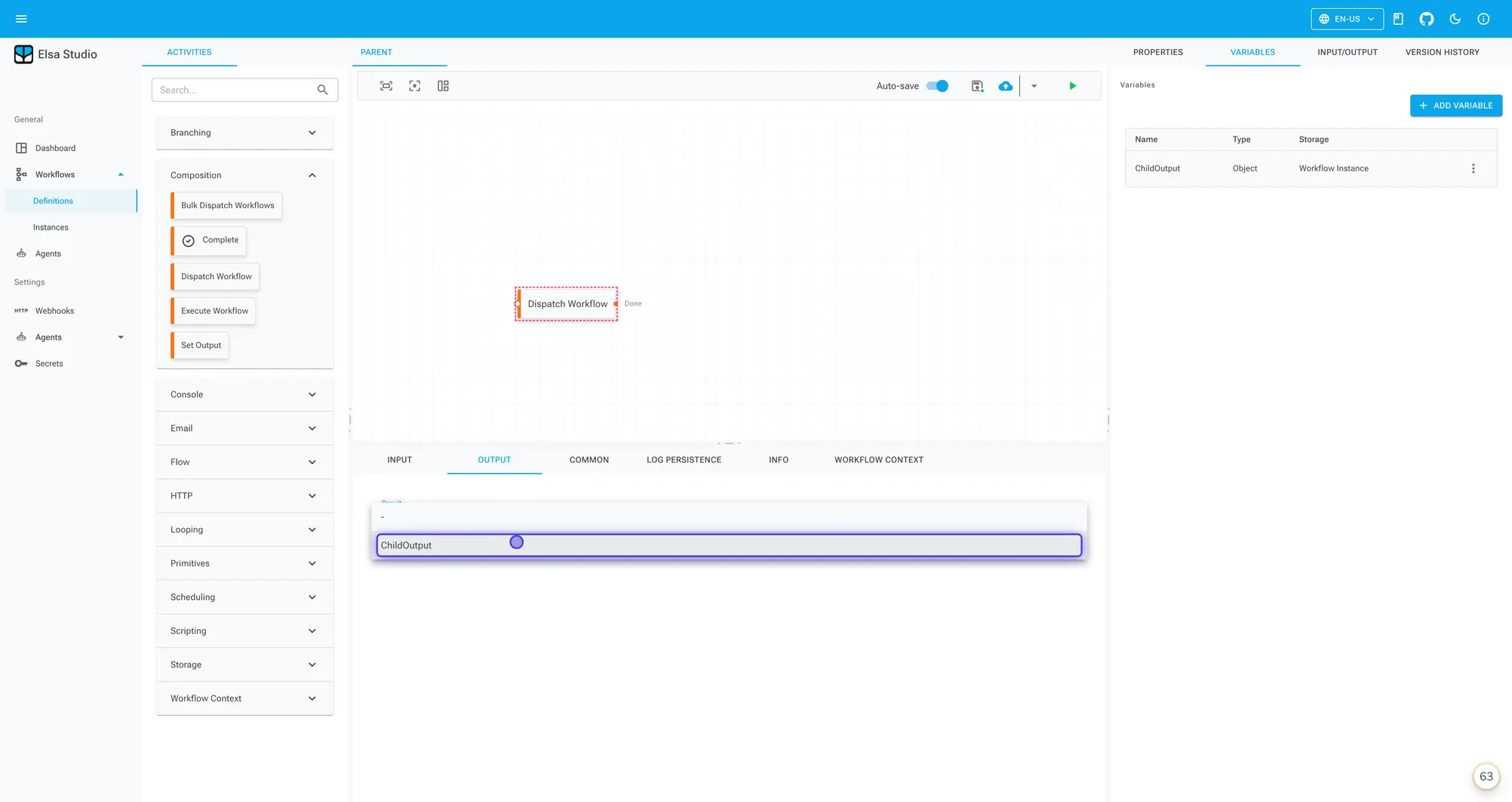Open the documentation book icon
Screen dimensions: 1512x802
[1398, 19]
